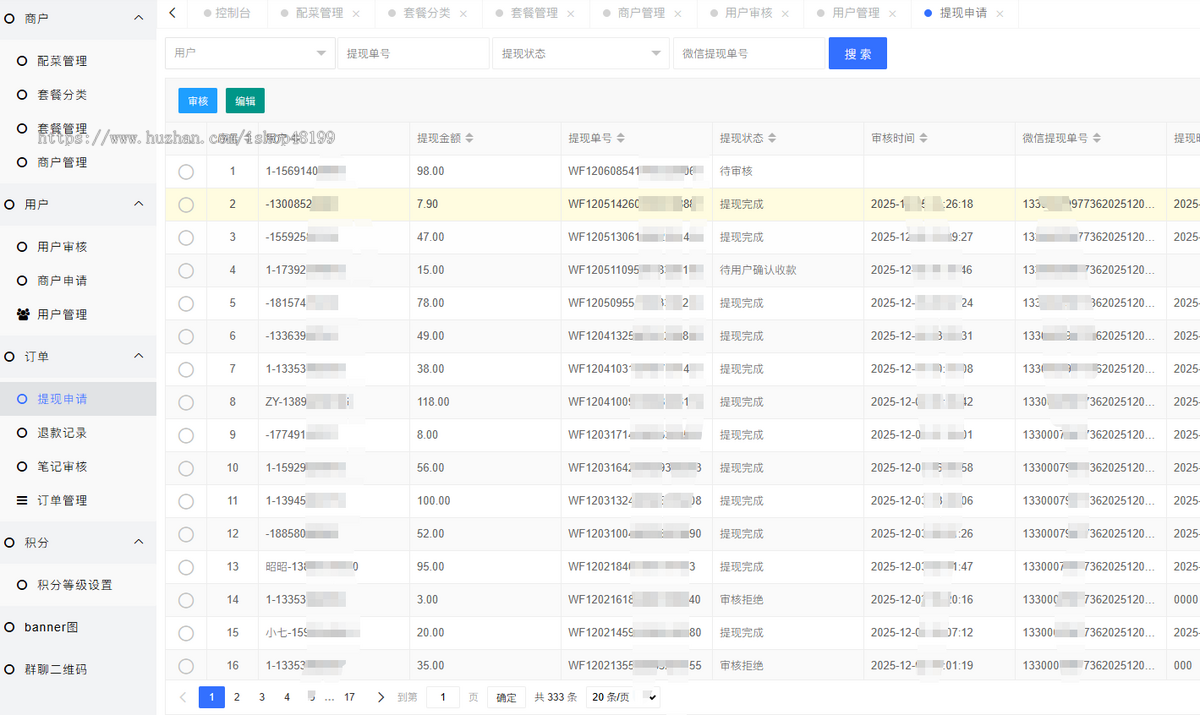Click the 用户管理 people icon in sidebar
Screen dimensions: 1200x715
click(x=23, y=314)
